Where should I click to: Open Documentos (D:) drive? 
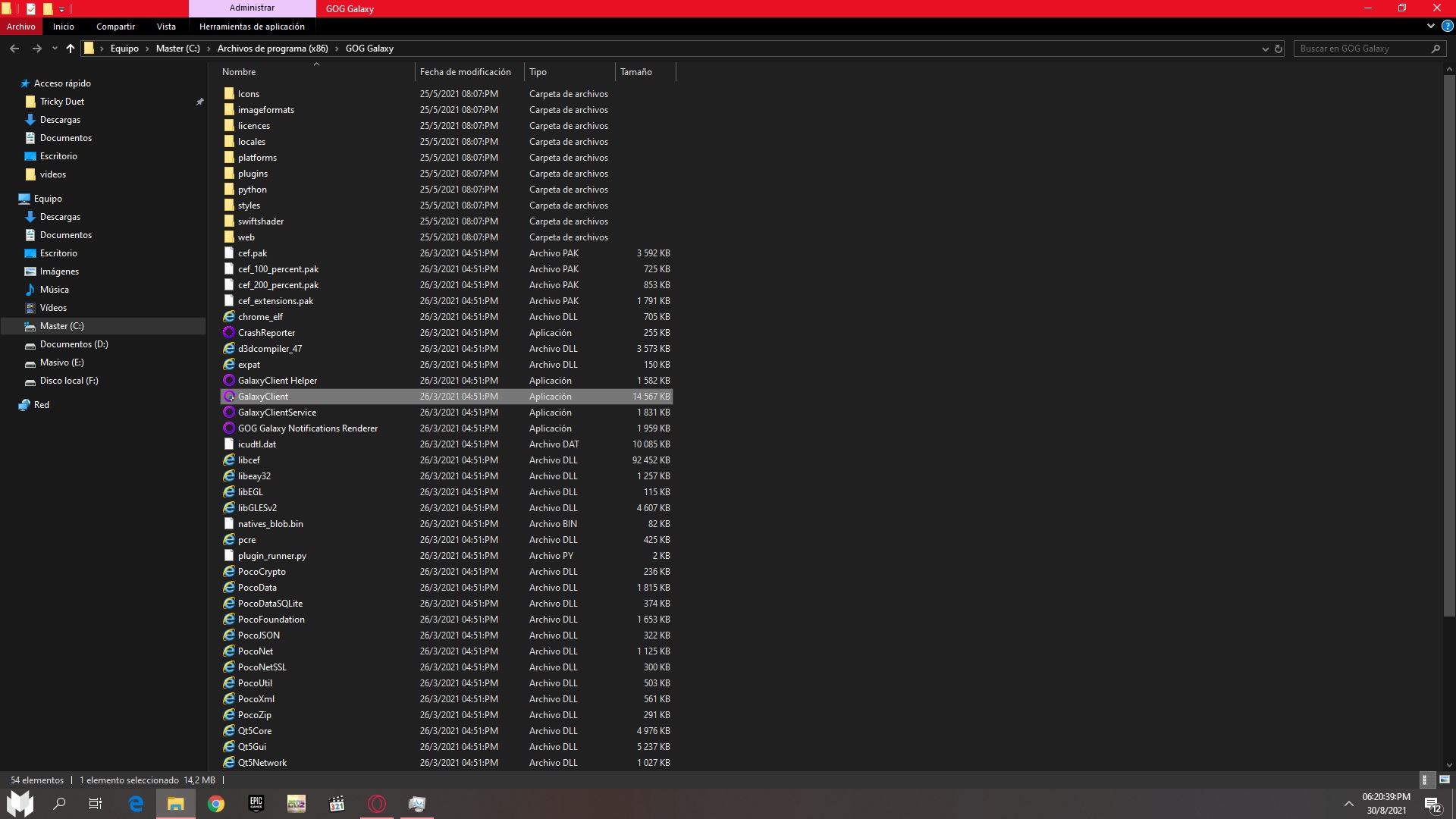coord(74,344)
